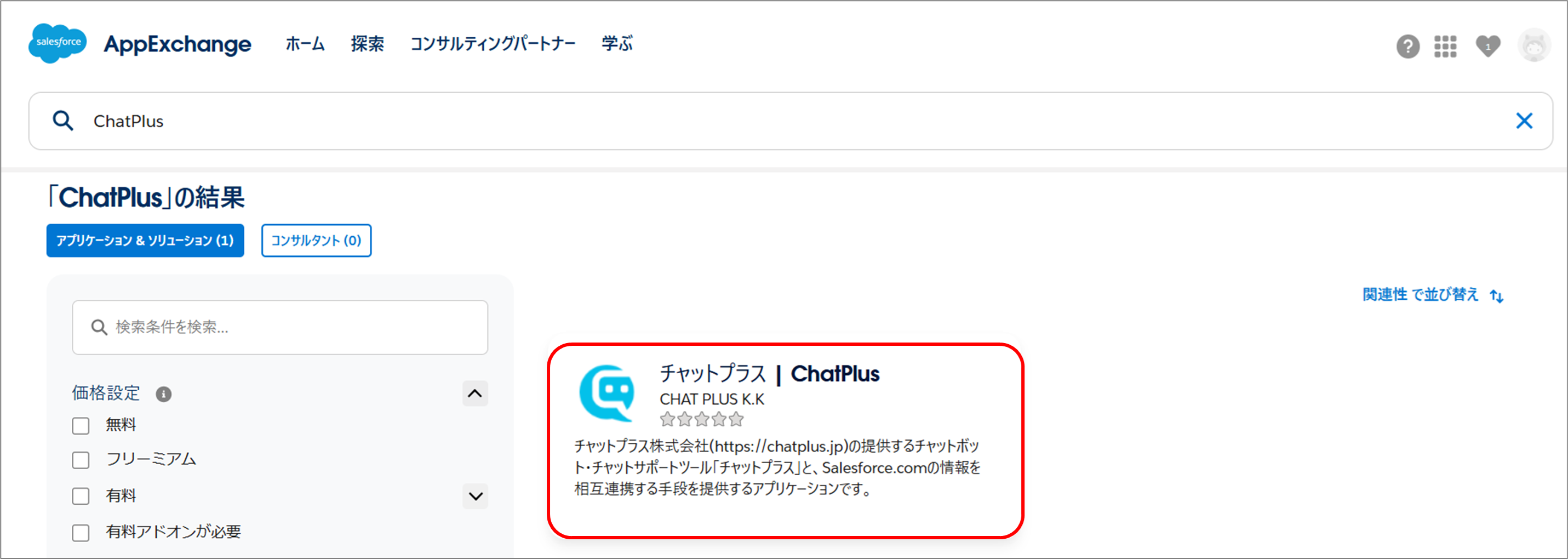This screenshot has width=1568, height=559.
Task: Click the magnifier icon in search bar
Action: (x=62, y=121)
